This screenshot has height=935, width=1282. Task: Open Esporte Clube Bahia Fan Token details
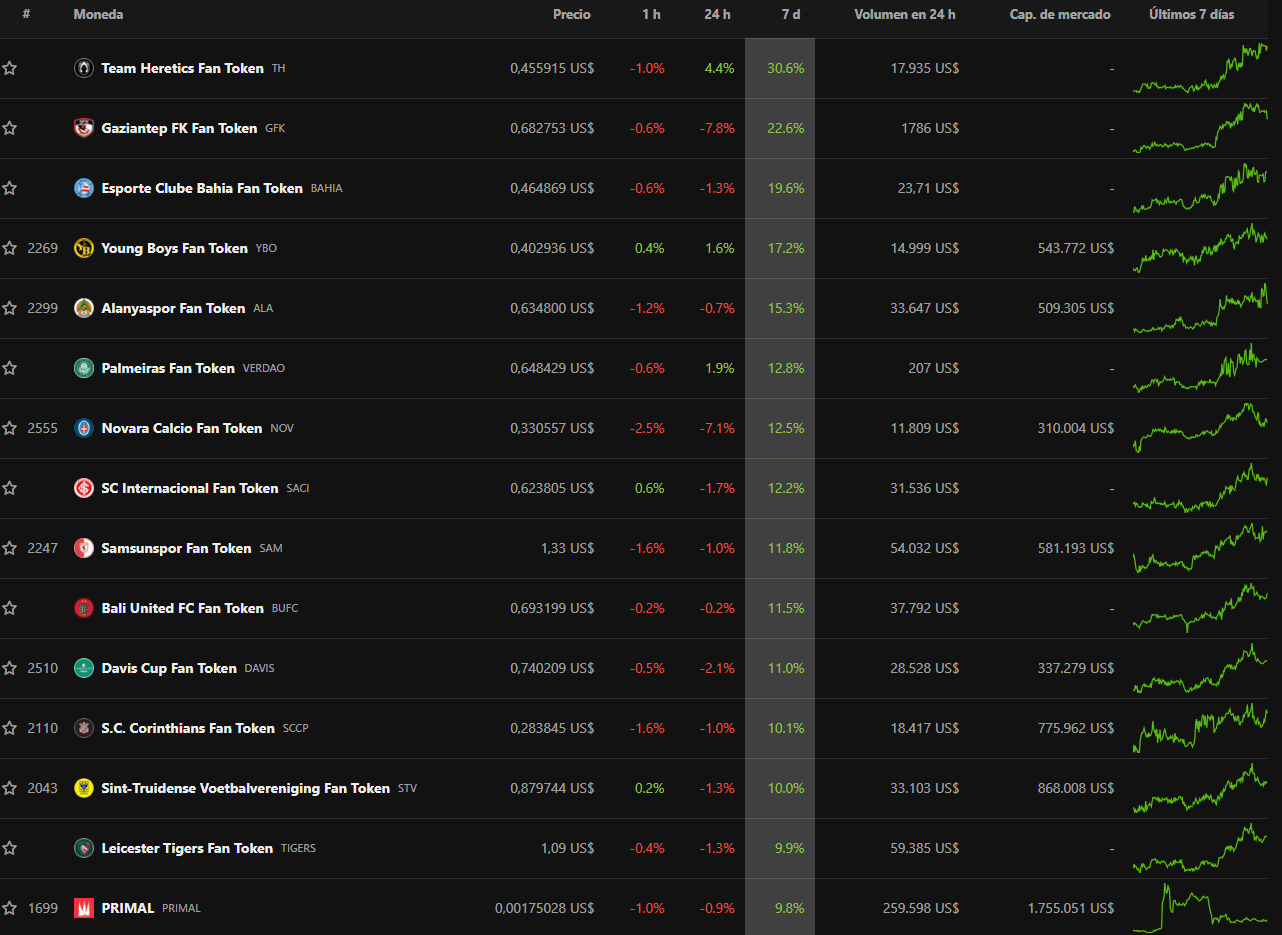[x=202, y=188]
